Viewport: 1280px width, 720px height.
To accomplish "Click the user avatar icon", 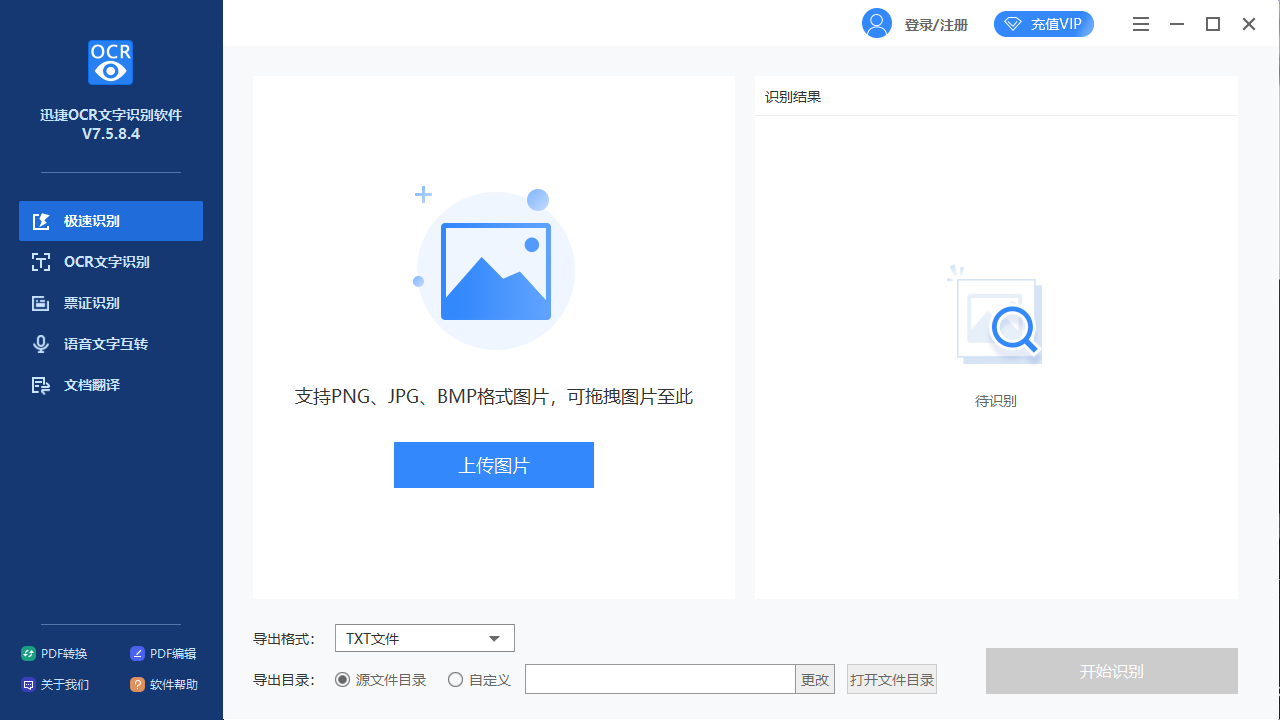I will click(x=876, y=23).
